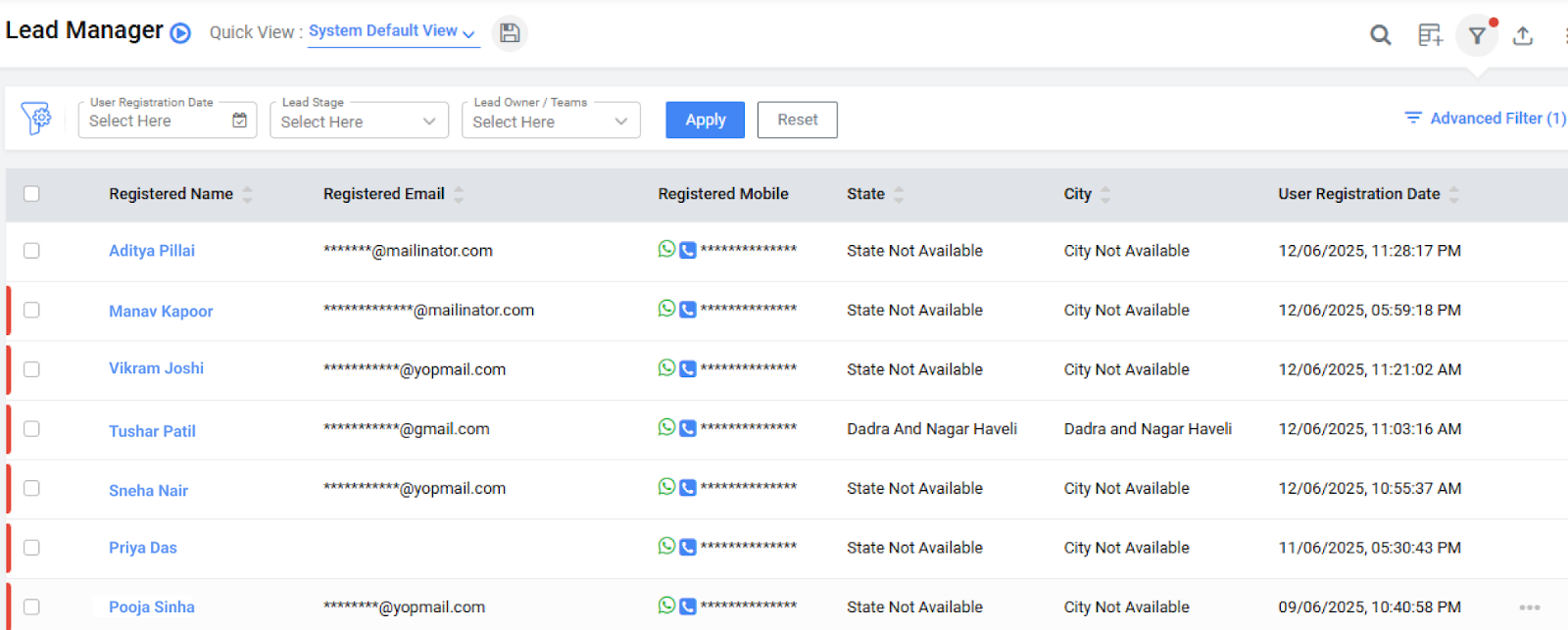
Task: Sort by Registered Name column
Action: tap(248, 194)
